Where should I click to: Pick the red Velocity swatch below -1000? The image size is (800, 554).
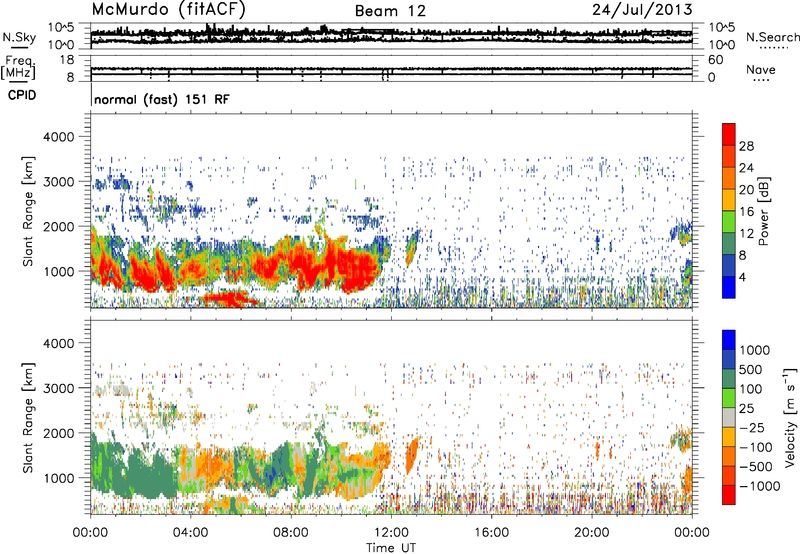(x=729, y=495)
